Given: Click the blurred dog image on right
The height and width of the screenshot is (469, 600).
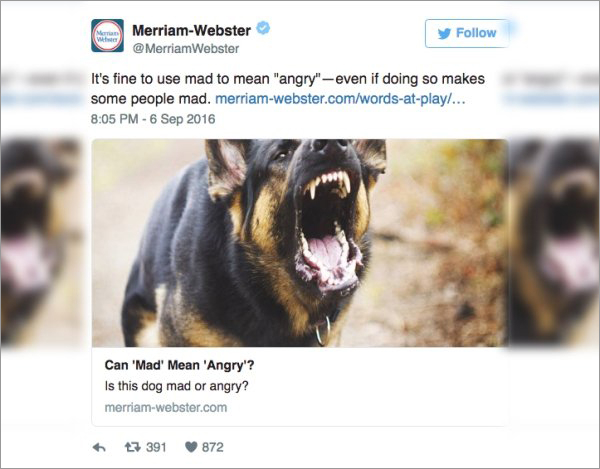Looking at the screenshot, I should tap(554, 243).
